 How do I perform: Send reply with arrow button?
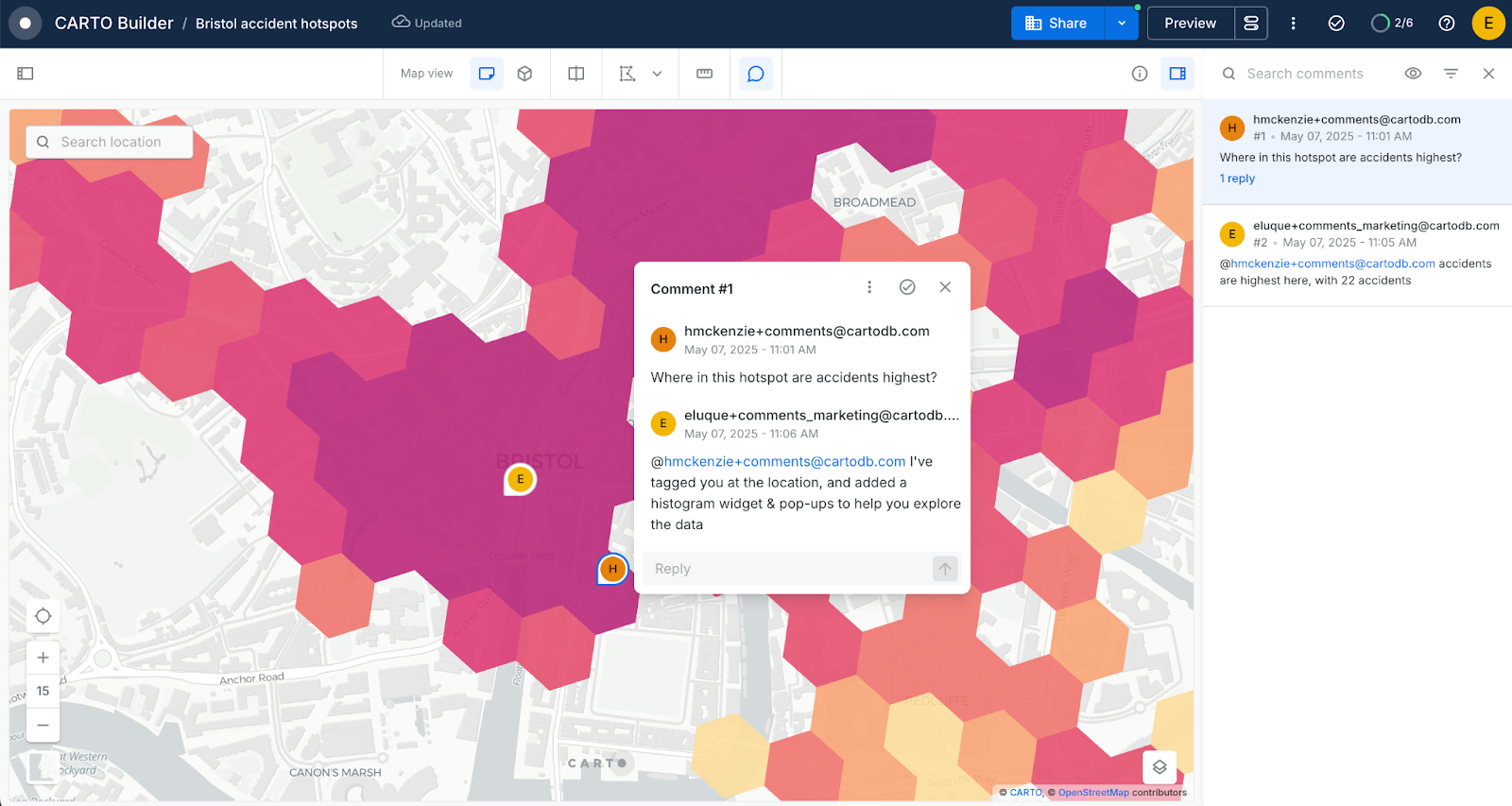[945, 569]
